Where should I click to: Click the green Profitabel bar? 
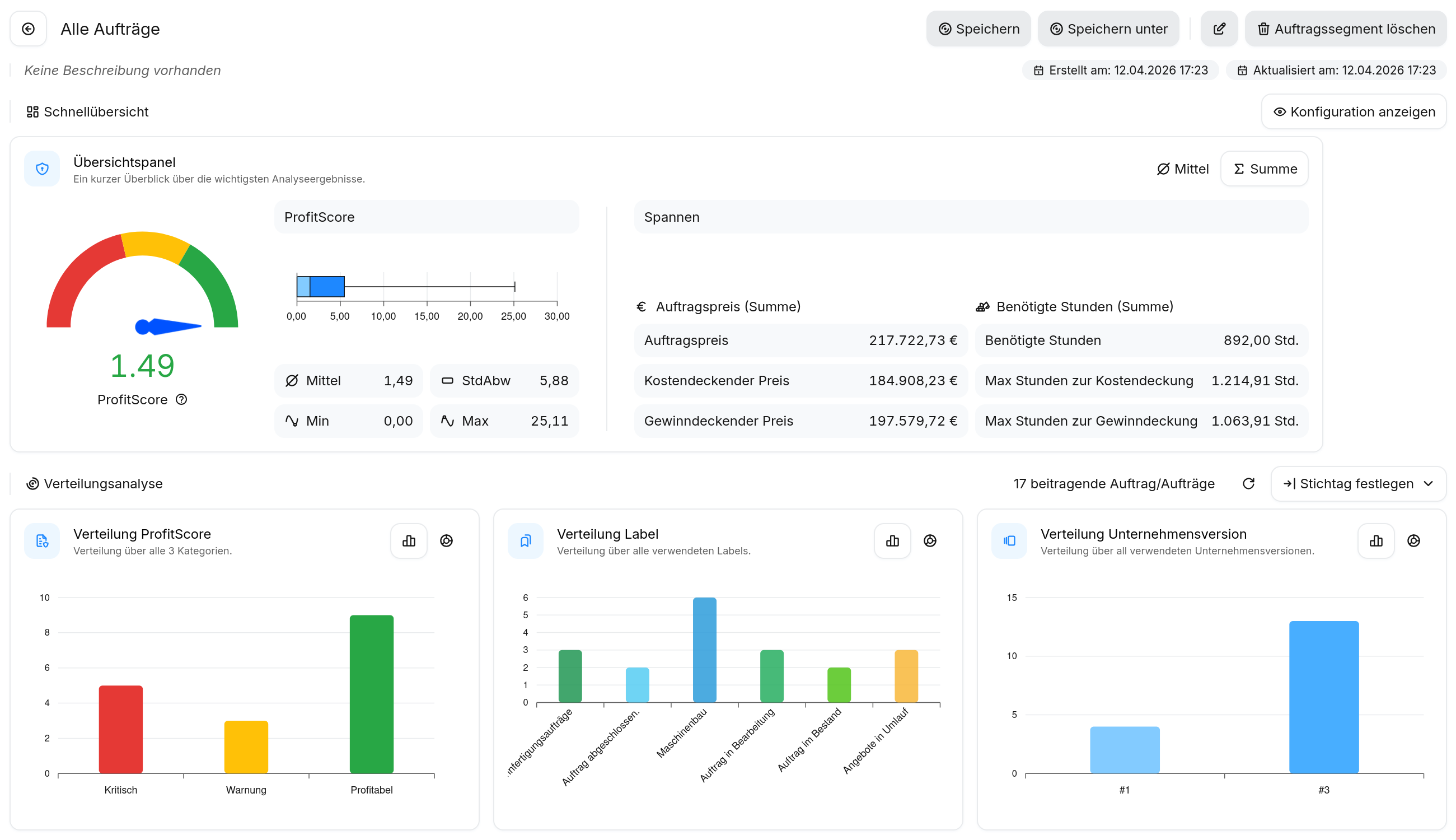[371, 694]
